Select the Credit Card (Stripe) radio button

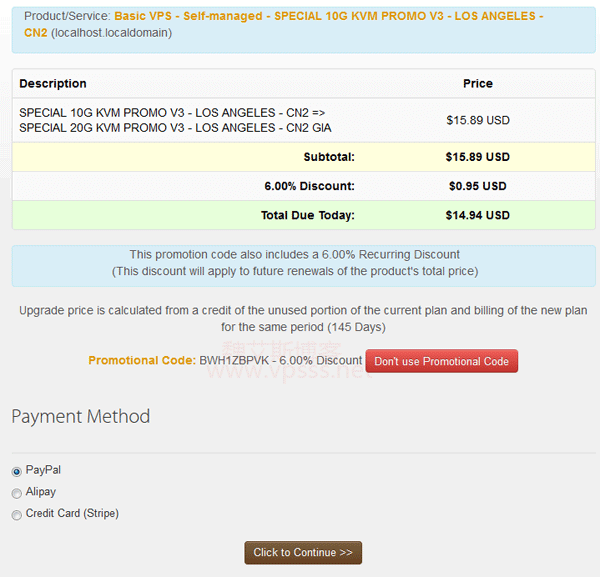tap(17, 515)
